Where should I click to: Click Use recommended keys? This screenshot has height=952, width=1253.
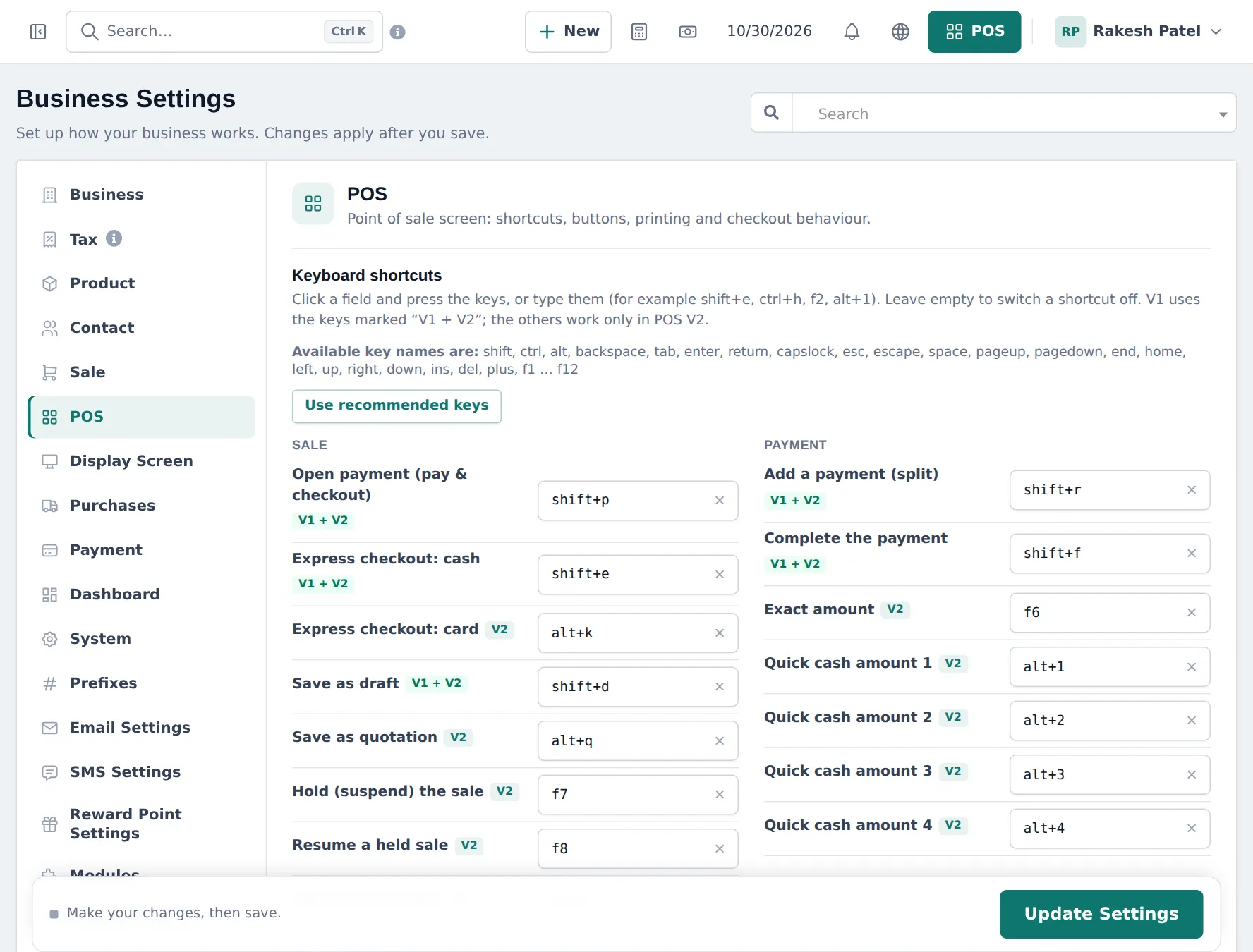397,406
